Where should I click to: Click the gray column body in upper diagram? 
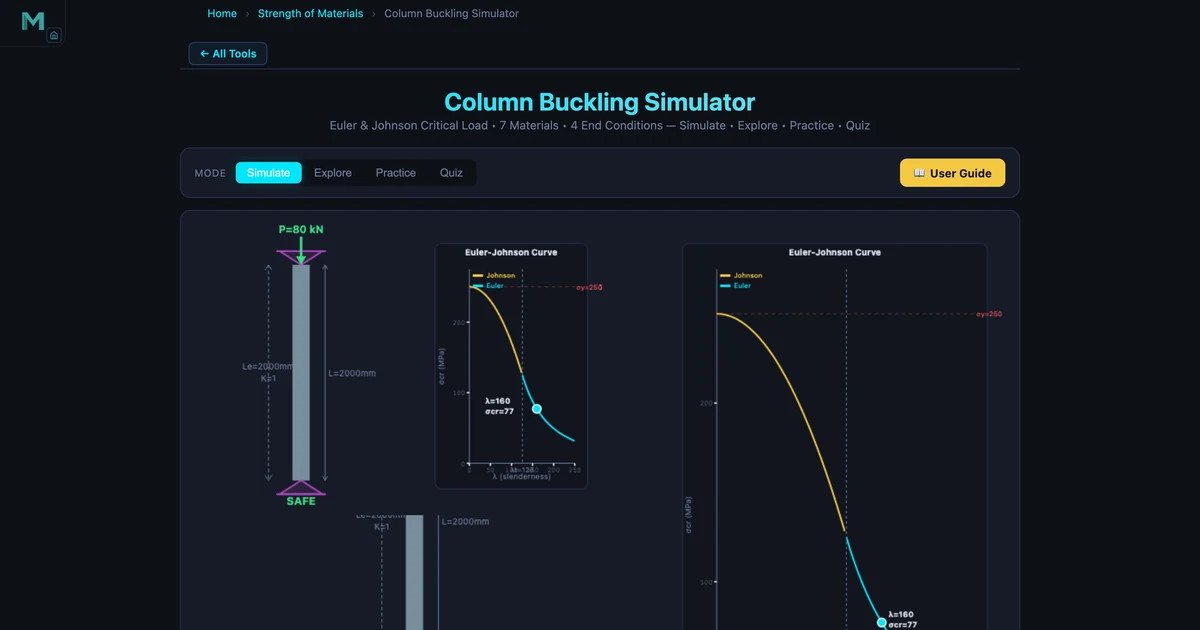pyautogui.click(x=301, y=373)
